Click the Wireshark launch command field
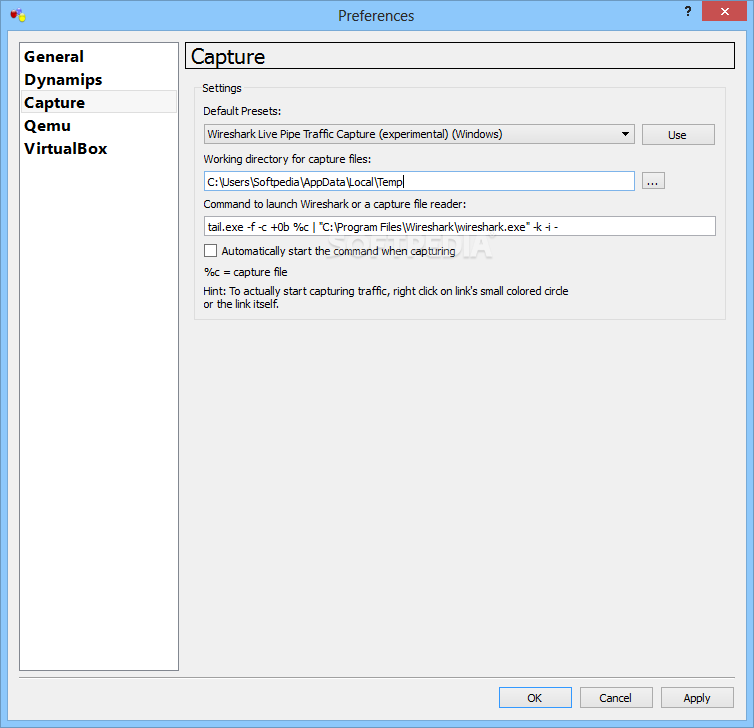Screen dimensions: 754x728 coord(459,226)
